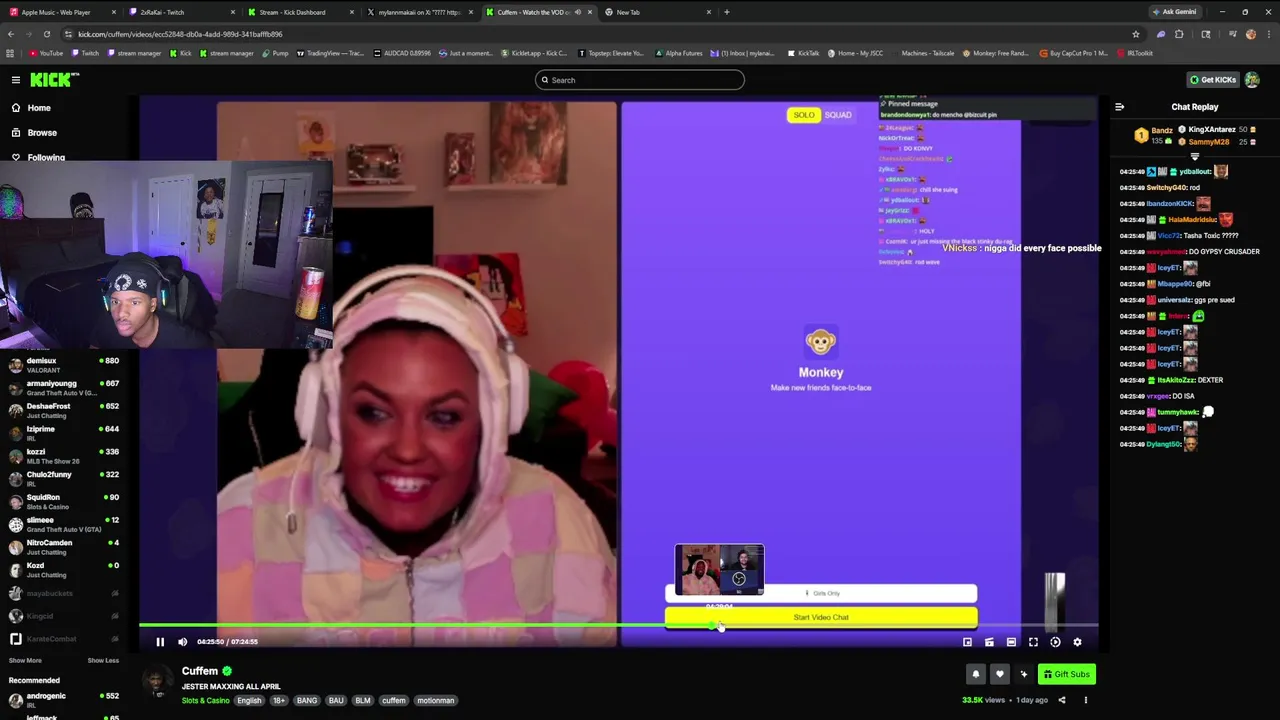This screenshot has height=720, width=1280.
Task: Toggle theater mode in the player
Action: tap(1011, 642)
